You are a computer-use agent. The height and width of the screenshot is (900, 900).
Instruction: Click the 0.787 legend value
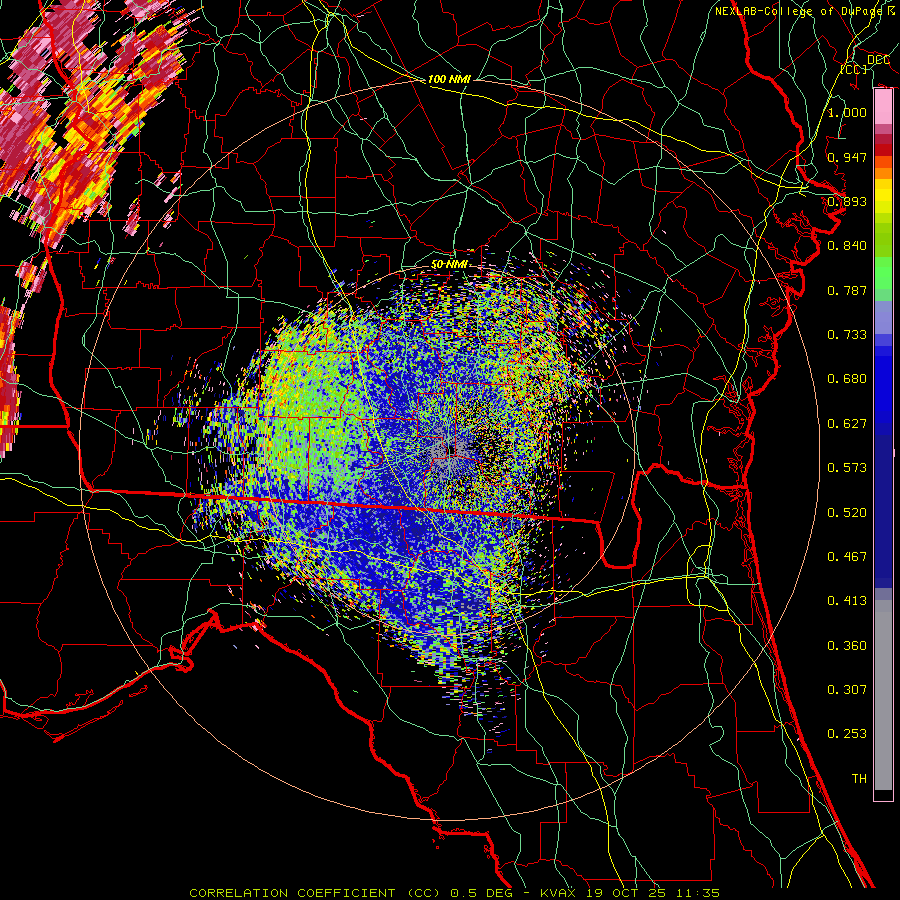tap(847, 290)
